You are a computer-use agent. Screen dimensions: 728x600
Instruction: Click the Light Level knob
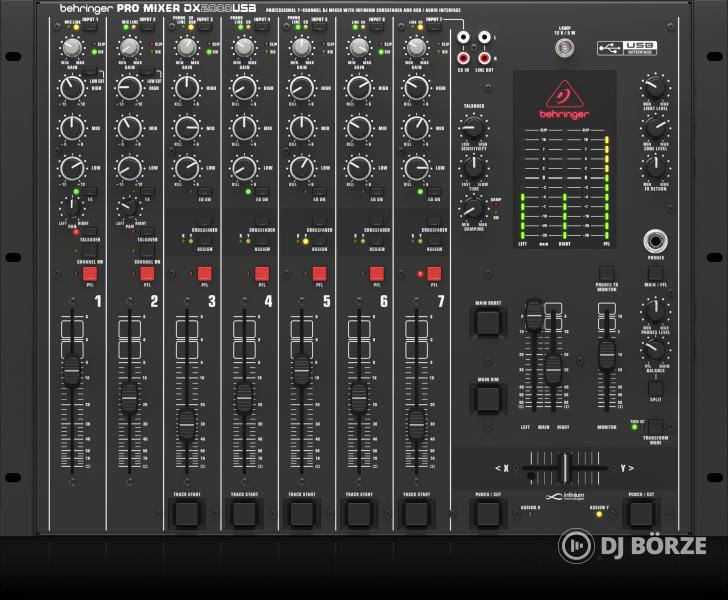[x=655, y=87]
